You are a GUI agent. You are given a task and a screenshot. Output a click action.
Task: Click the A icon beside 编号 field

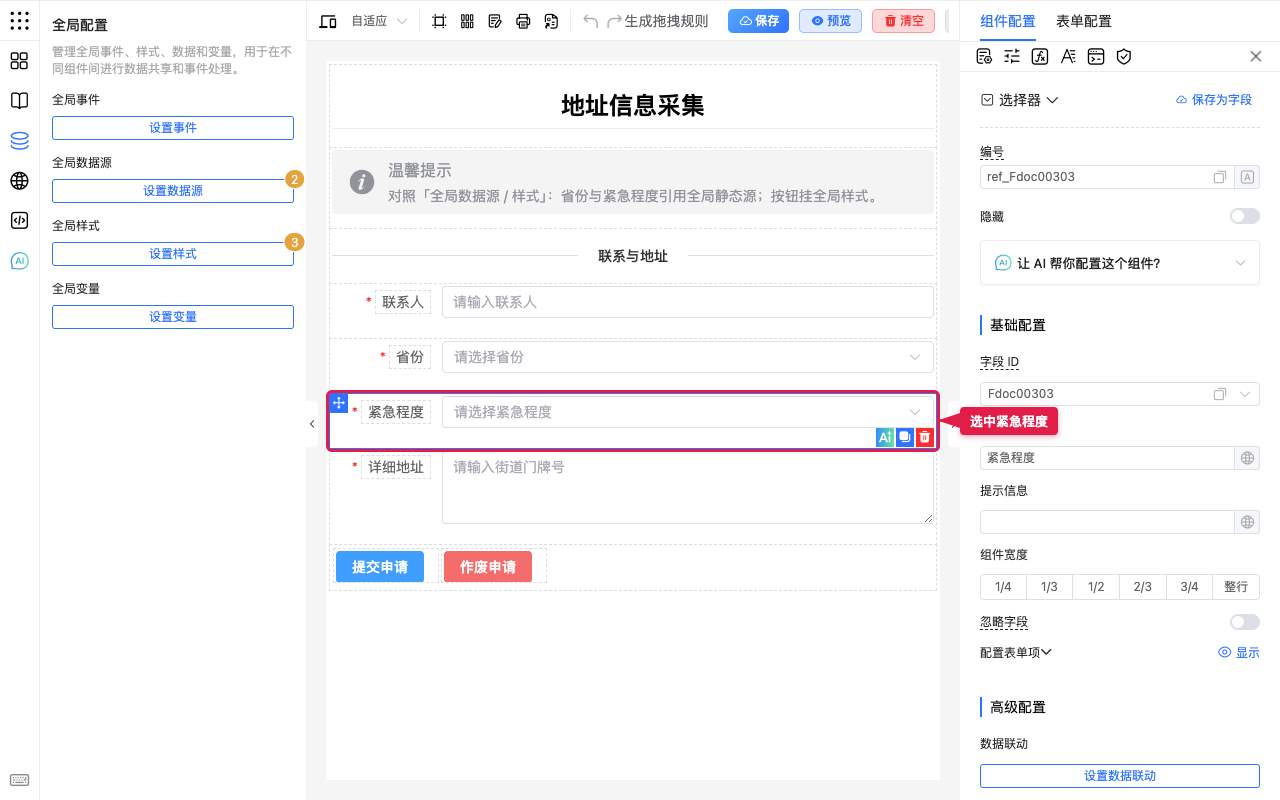coord(1247,177)
